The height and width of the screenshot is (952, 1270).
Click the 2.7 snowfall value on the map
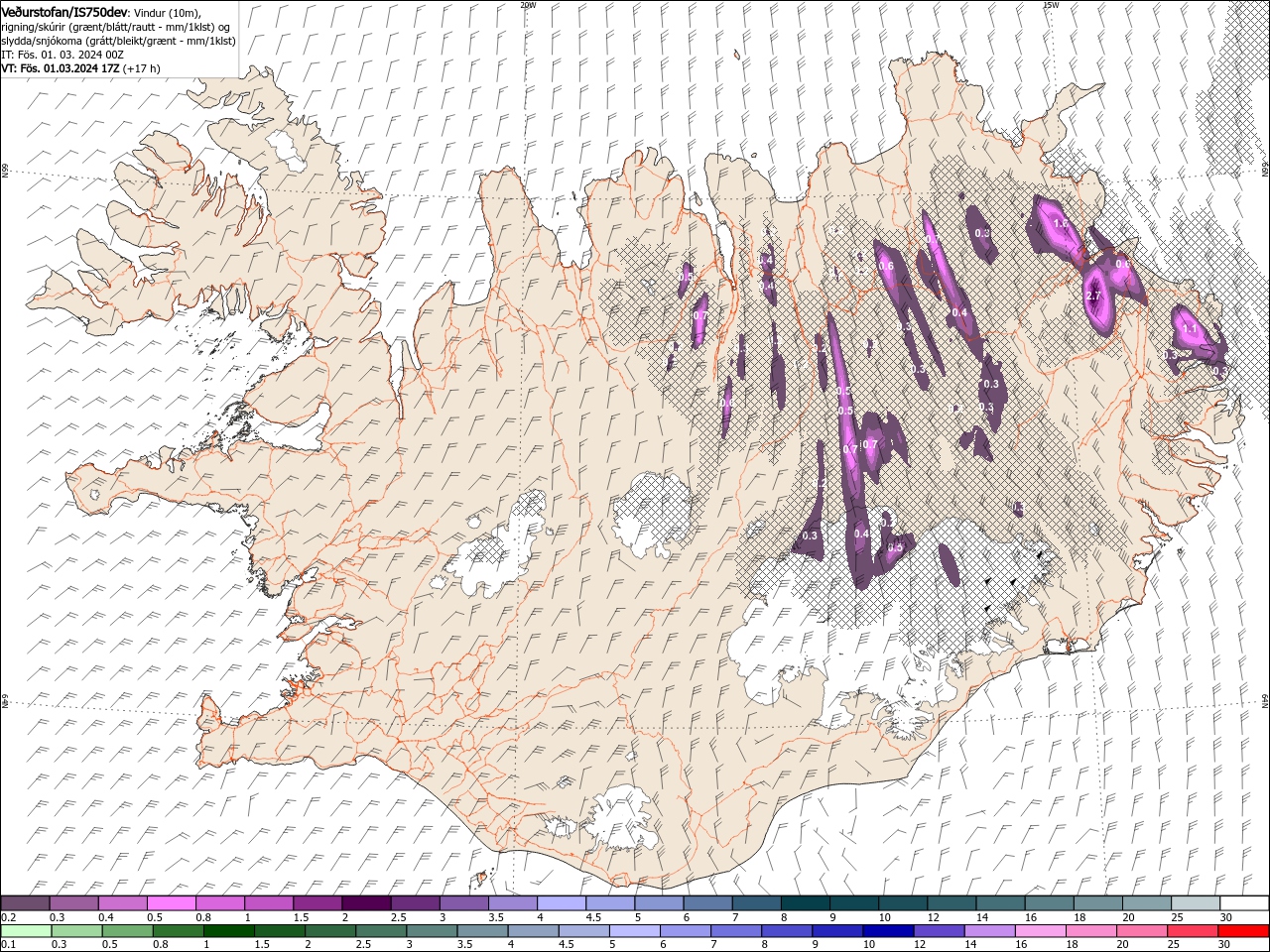click(x=1094, y=296)
